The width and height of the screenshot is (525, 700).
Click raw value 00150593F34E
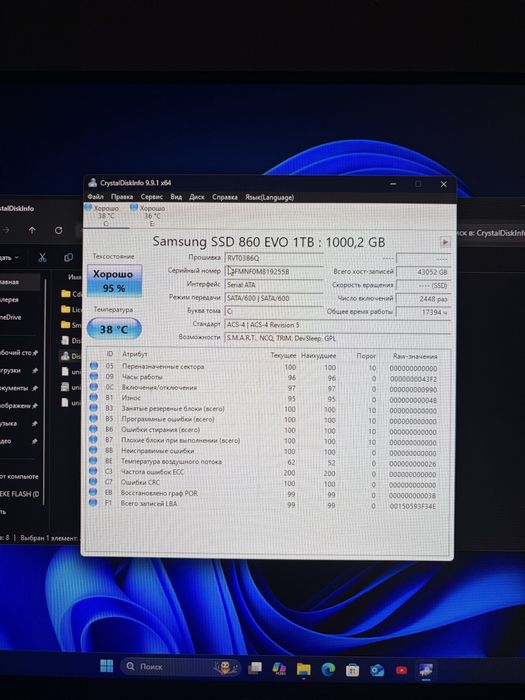pyautogui.click(x=413, y=506)
